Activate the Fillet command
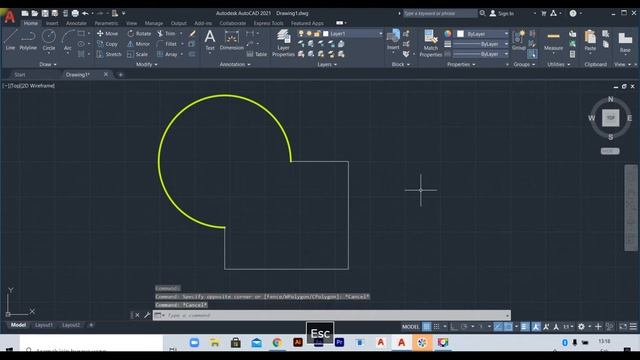This screenshot has width=640, height=360. (167, 44)
